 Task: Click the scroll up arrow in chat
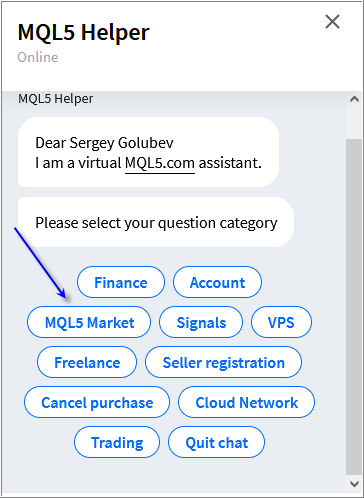[354, 99]
